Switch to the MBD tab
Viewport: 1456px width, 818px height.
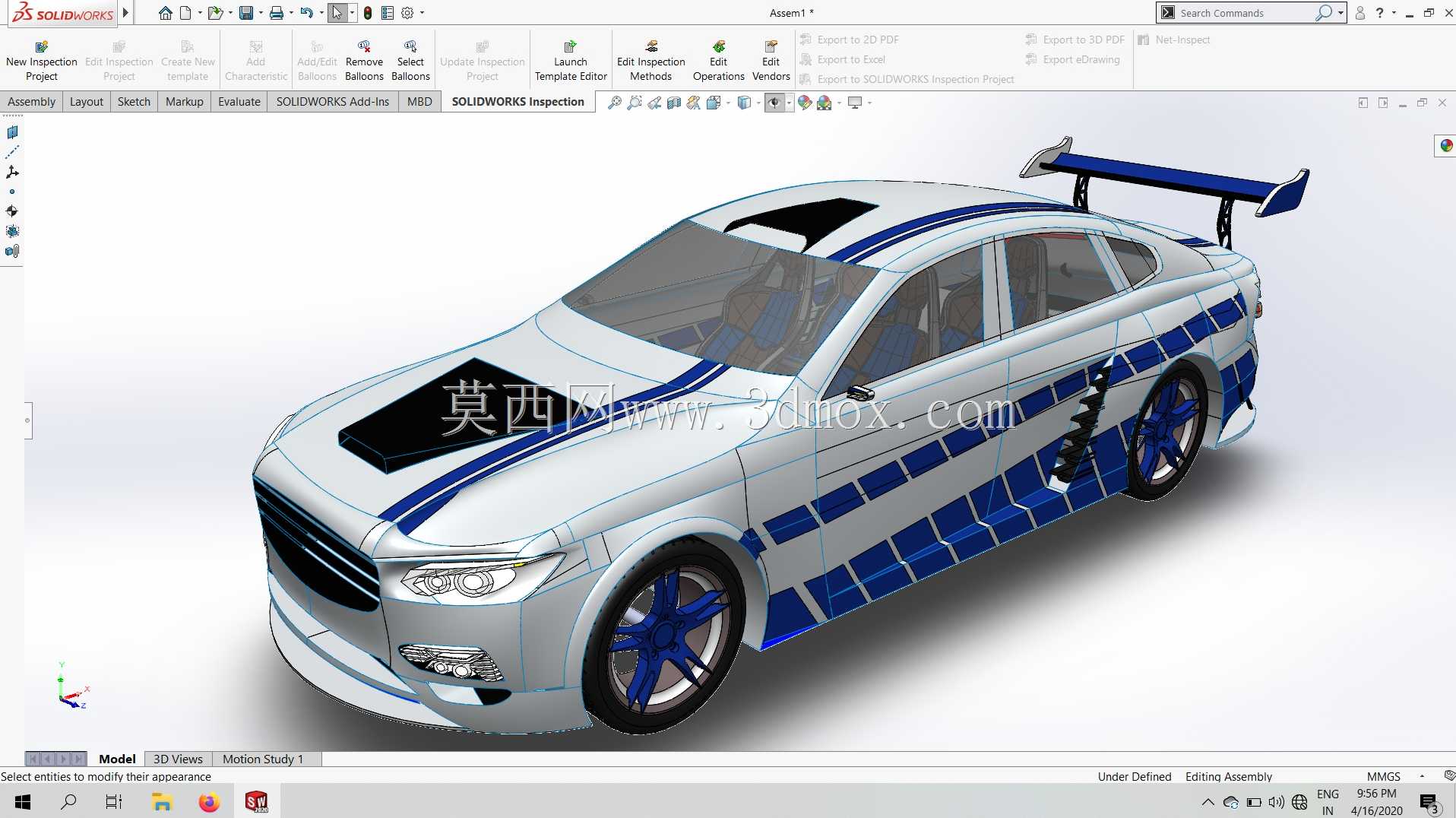point(419,102)
